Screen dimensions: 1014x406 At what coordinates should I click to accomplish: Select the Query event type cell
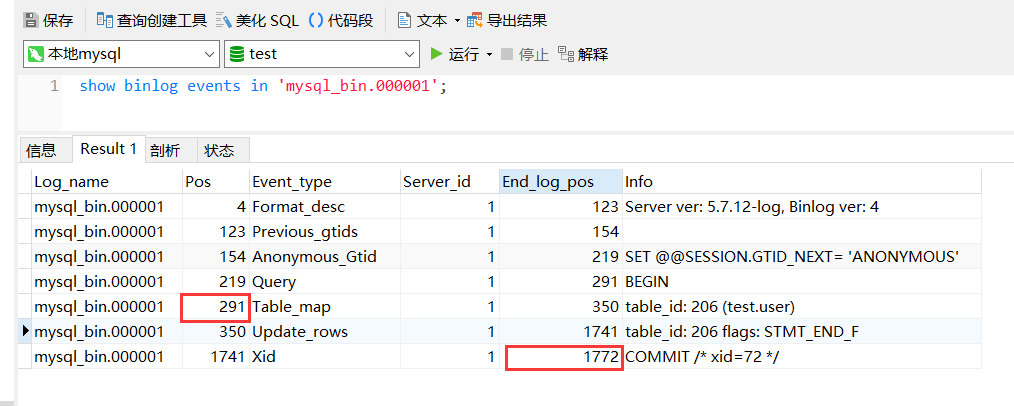325,282
